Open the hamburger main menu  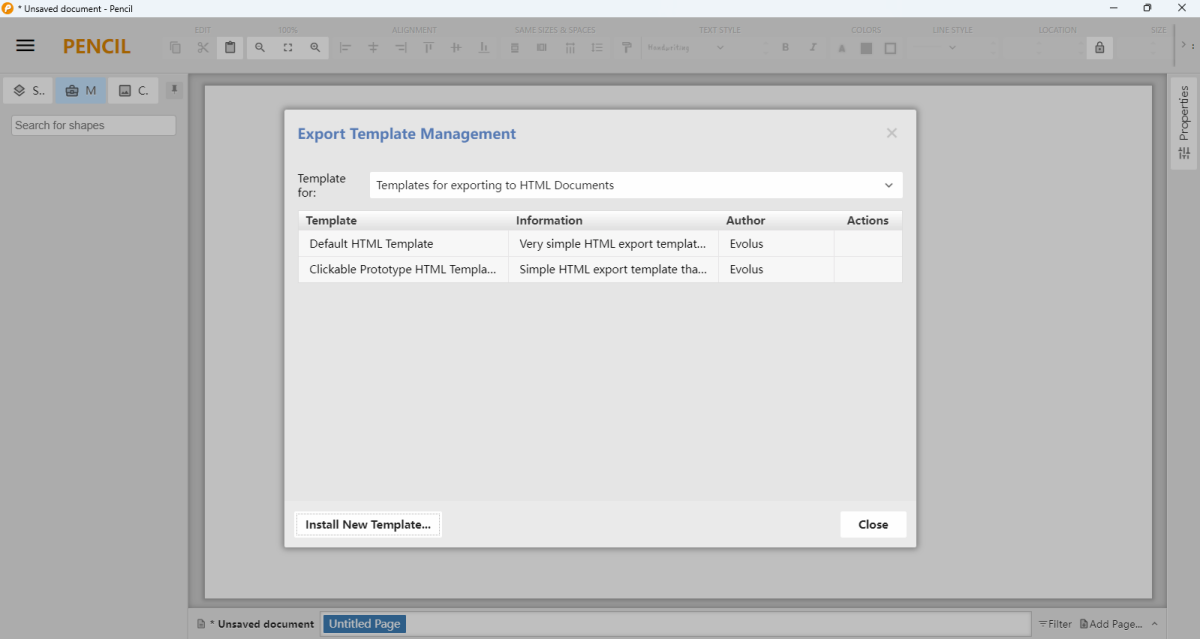click(x=25, y=46)
